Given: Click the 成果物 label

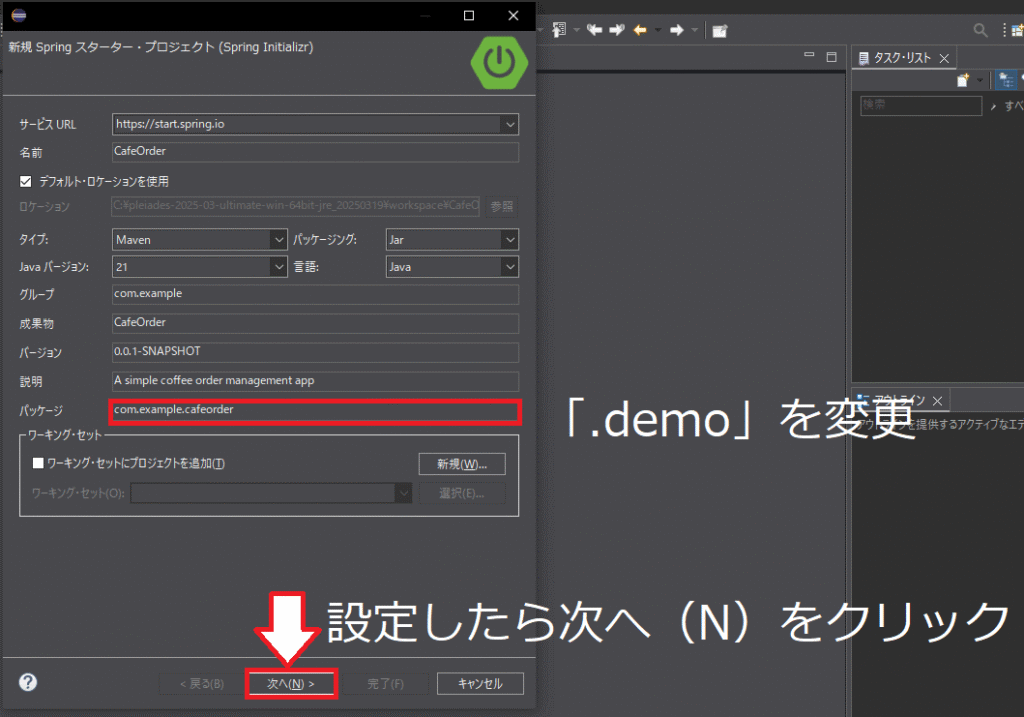Looking at the screenshot, I should [37, 323].
